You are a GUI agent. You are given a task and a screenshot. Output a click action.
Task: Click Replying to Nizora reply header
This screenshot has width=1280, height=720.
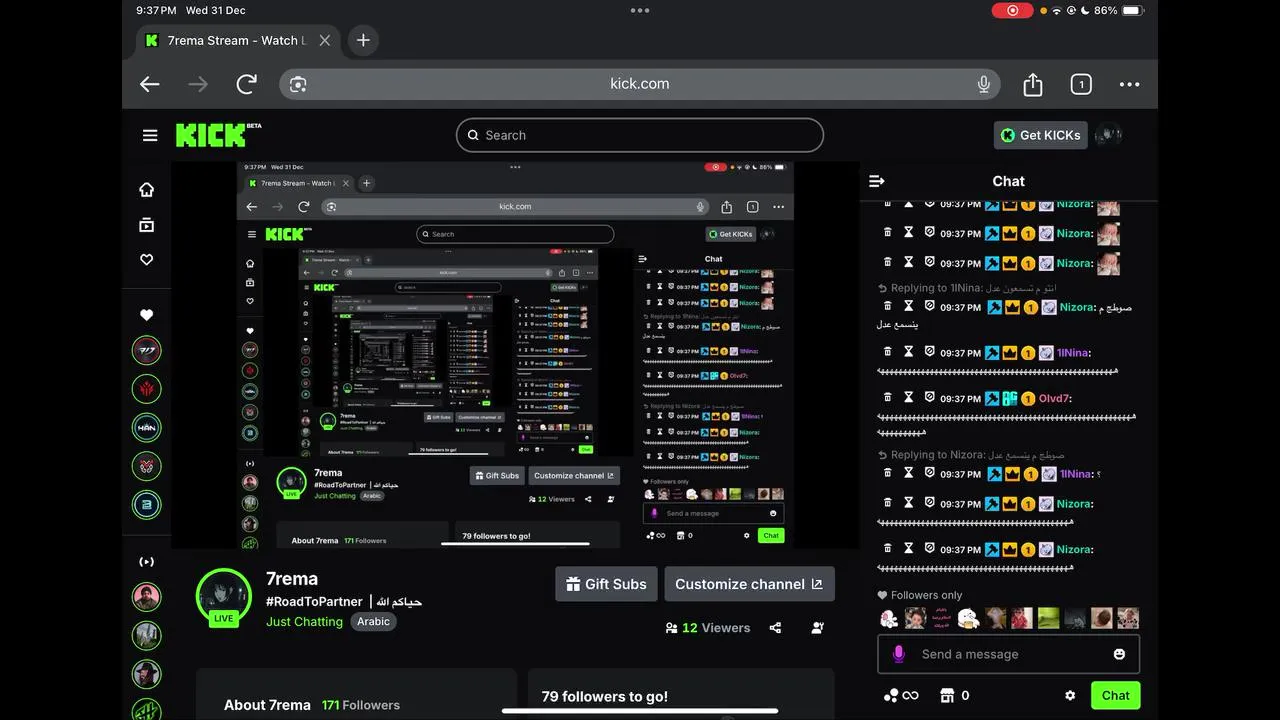(971, 455)
